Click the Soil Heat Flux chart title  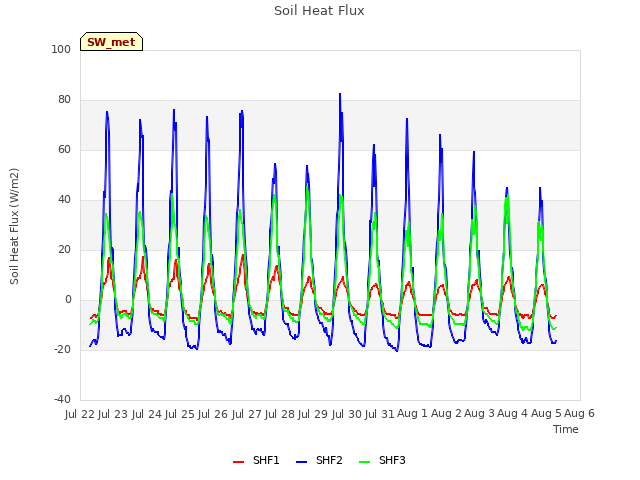[x=319, y=11]
